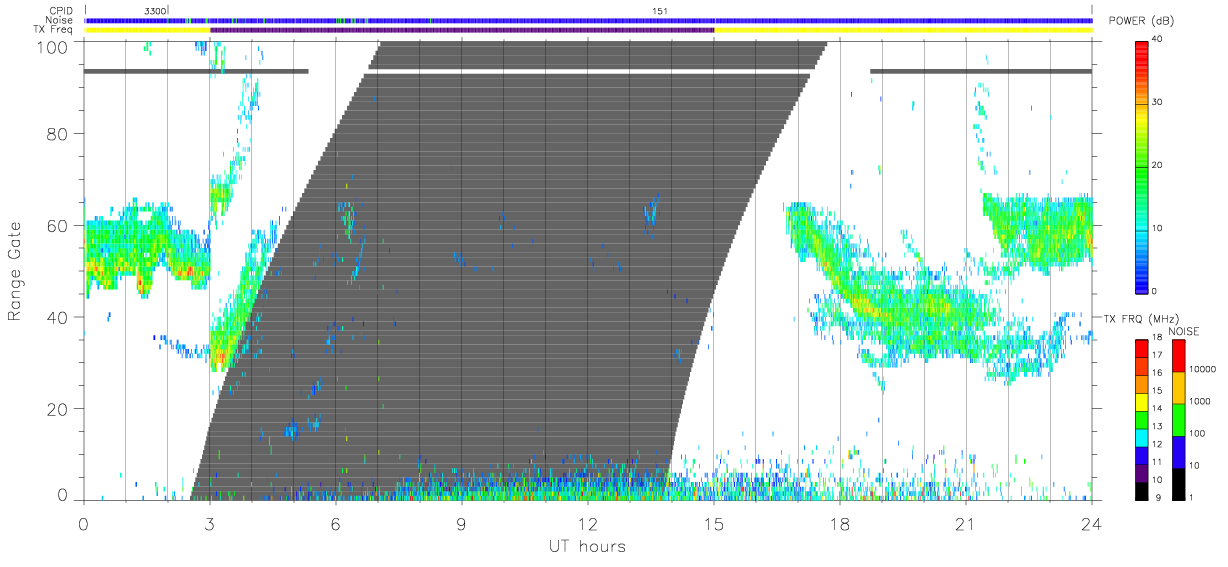Click the 40 tick on Range Gate axis
This screenshot has height=567, width=1228.
[x=58, y=317]
